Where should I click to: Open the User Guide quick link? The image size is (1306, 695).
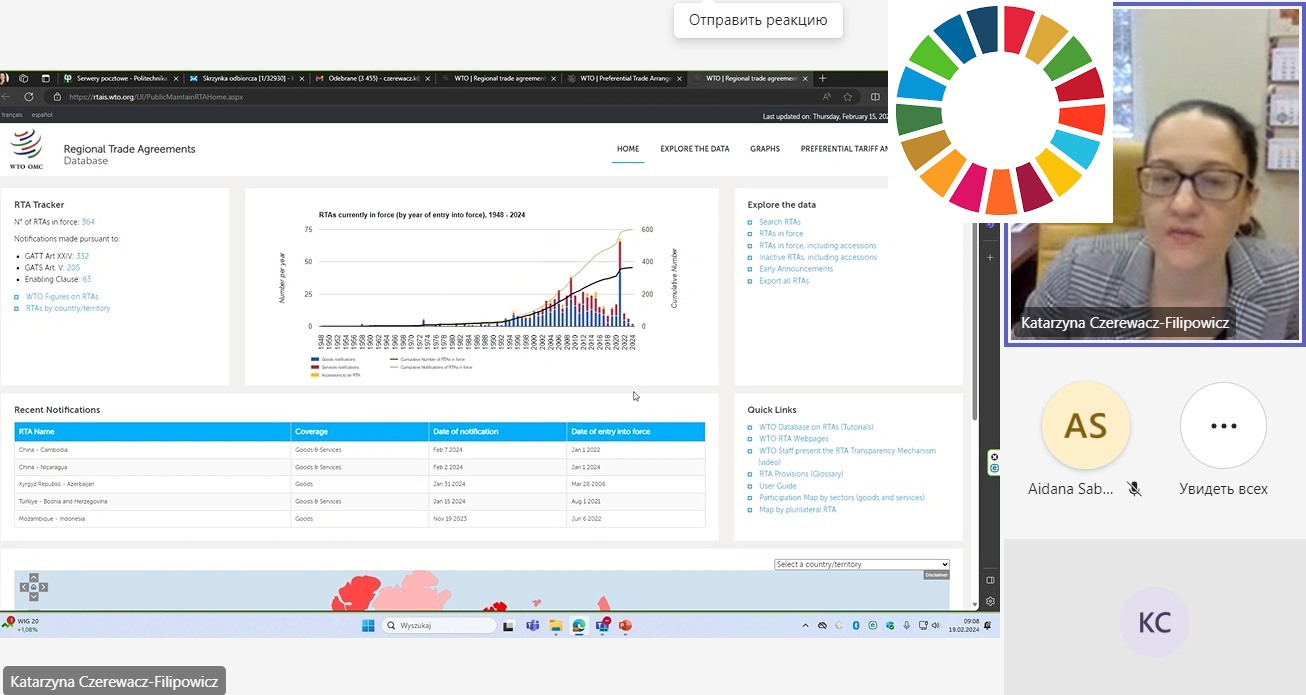[778, 486]
